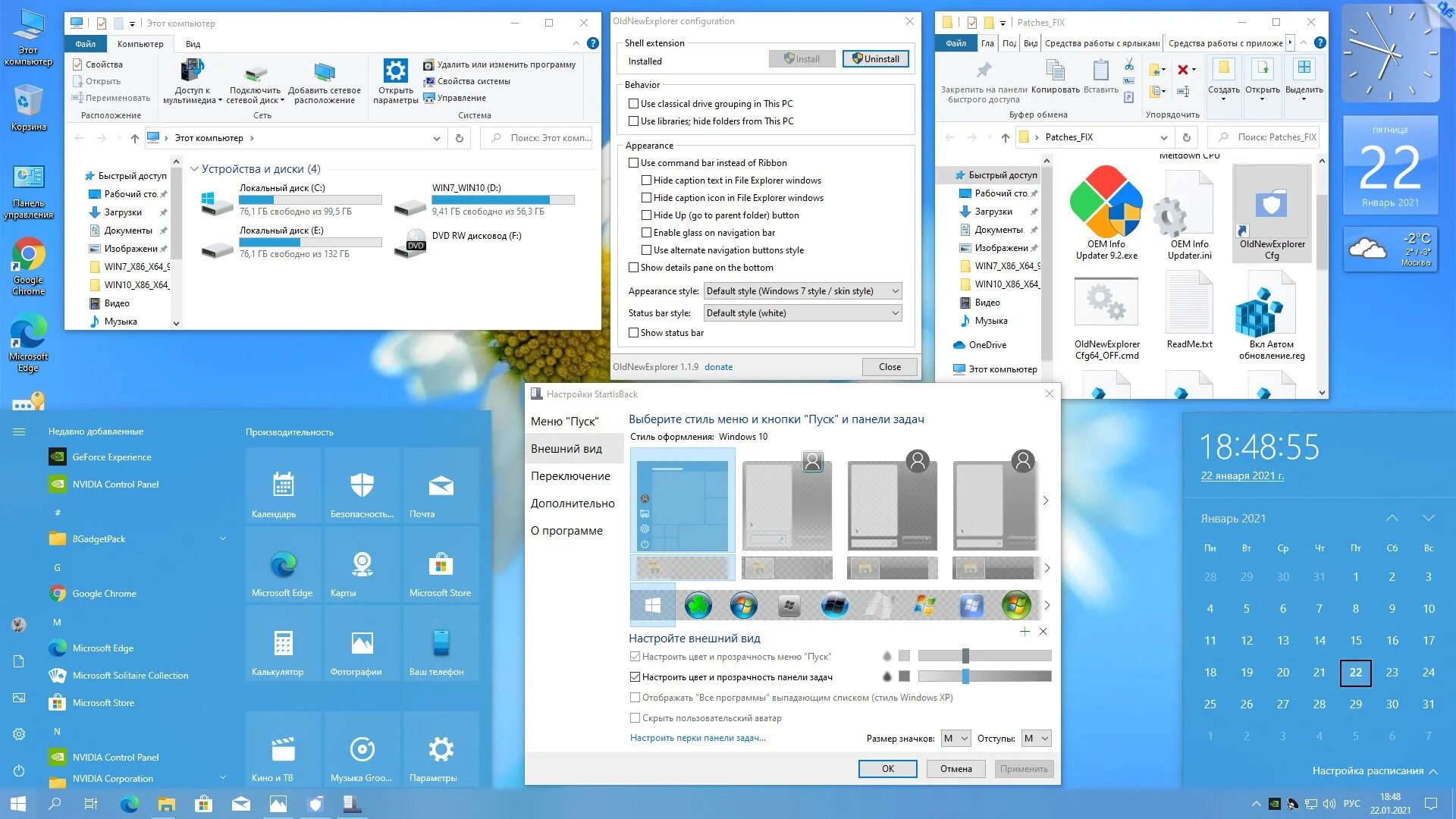Expand the address bar history in This PC
1456x819 pixels.
tap(436, 139)
